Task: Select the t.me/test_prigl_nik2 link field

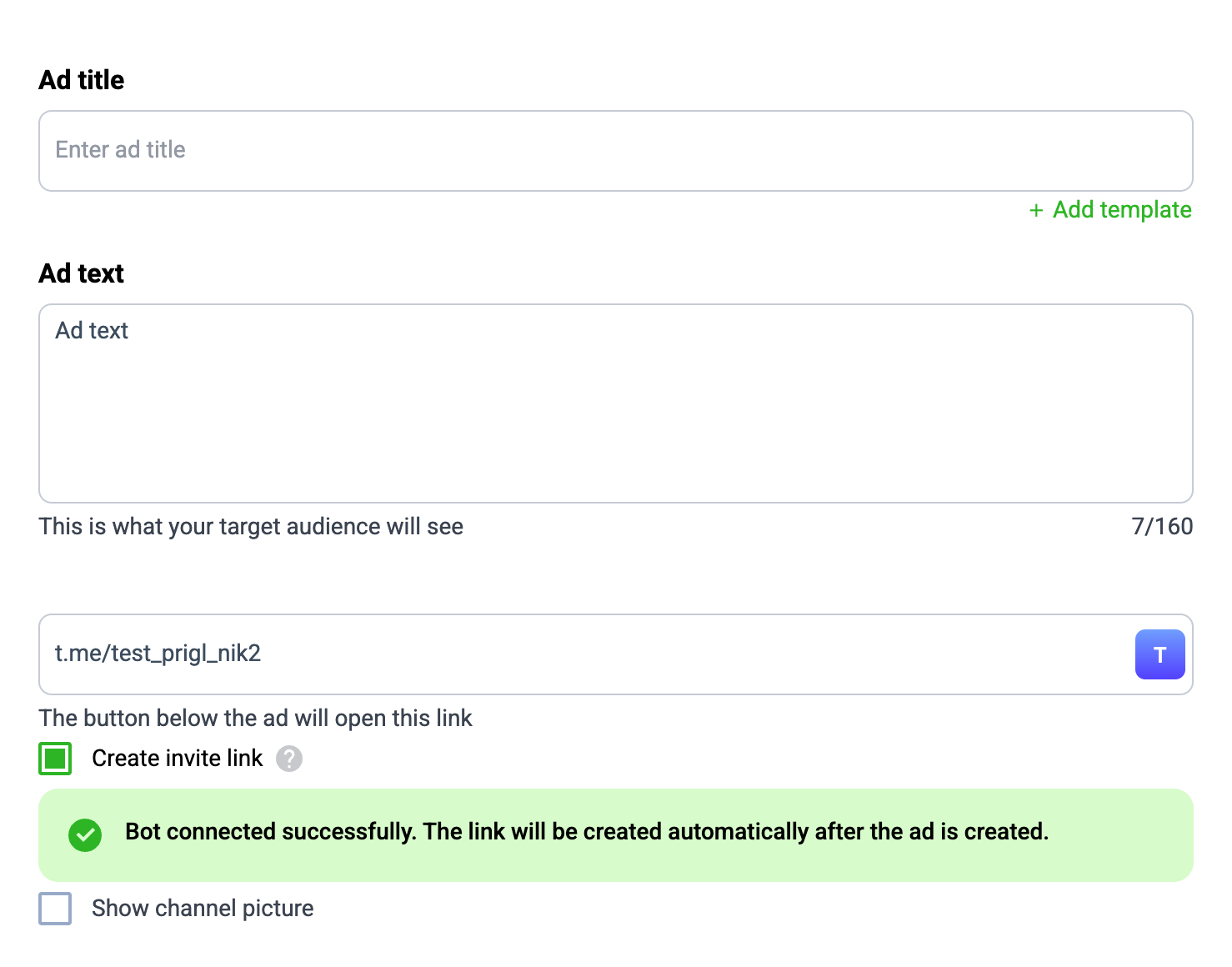Action: coord(616,654)
